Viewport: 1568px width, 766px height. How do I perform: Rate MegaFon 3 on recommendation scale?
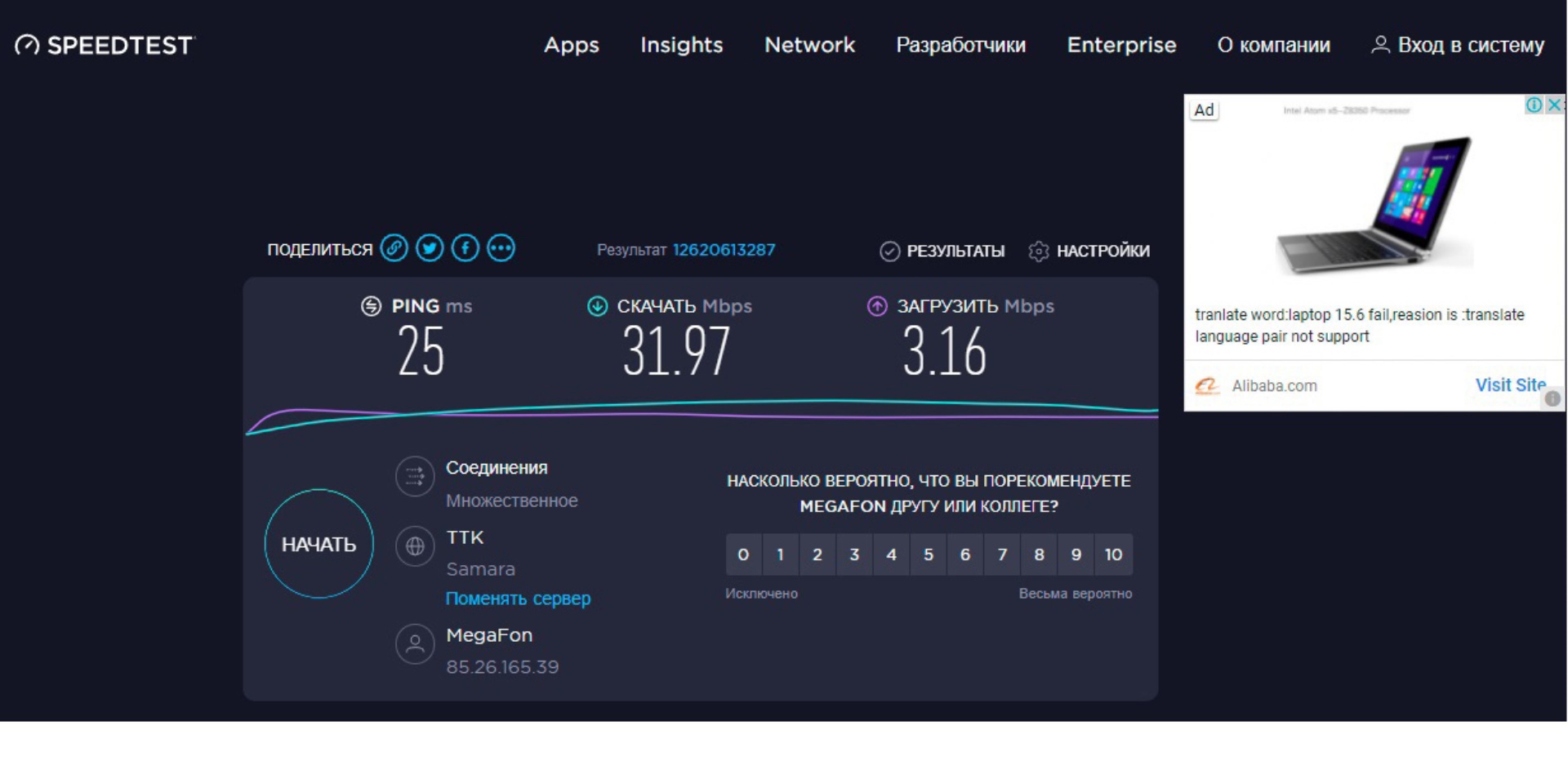coord(854,554)
